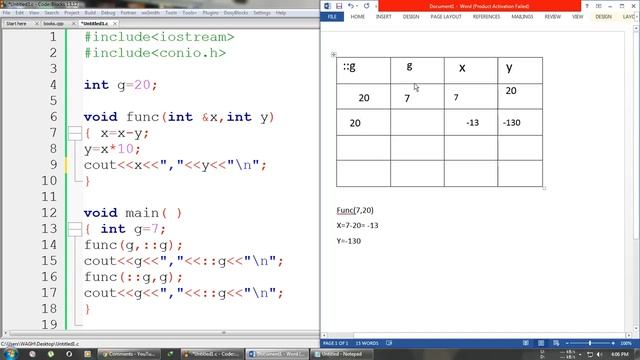Open the Comments - YouTube taskbar button

point(129,354)
